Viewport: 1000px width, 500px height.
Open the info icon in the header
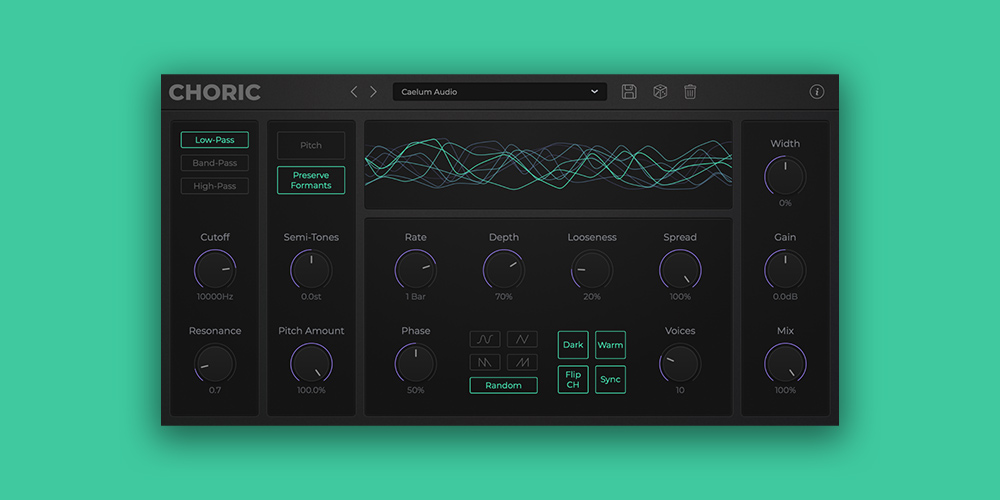point(817,92)
